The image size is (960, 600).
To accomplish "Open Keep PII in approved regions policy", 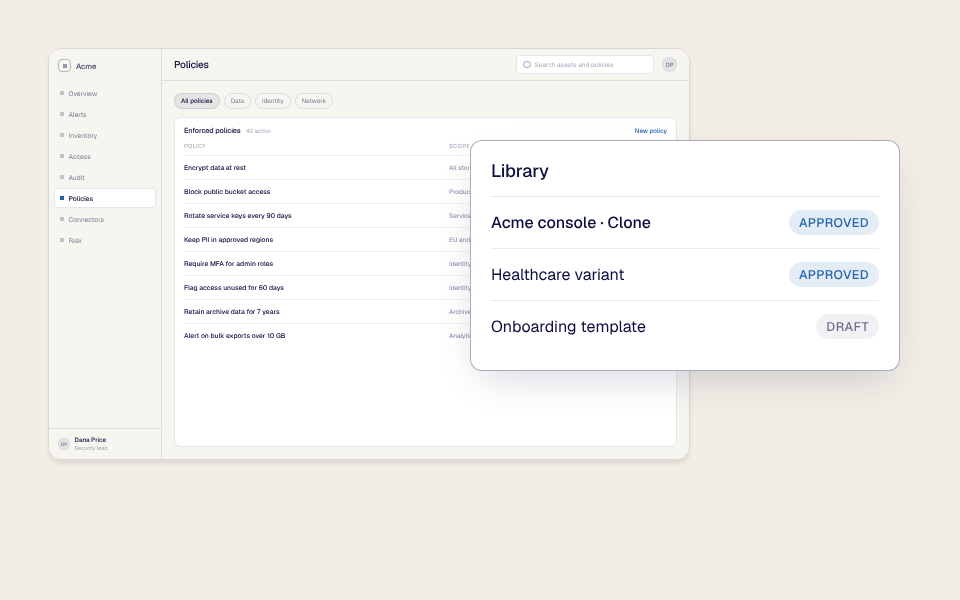I will pos(228,239).
